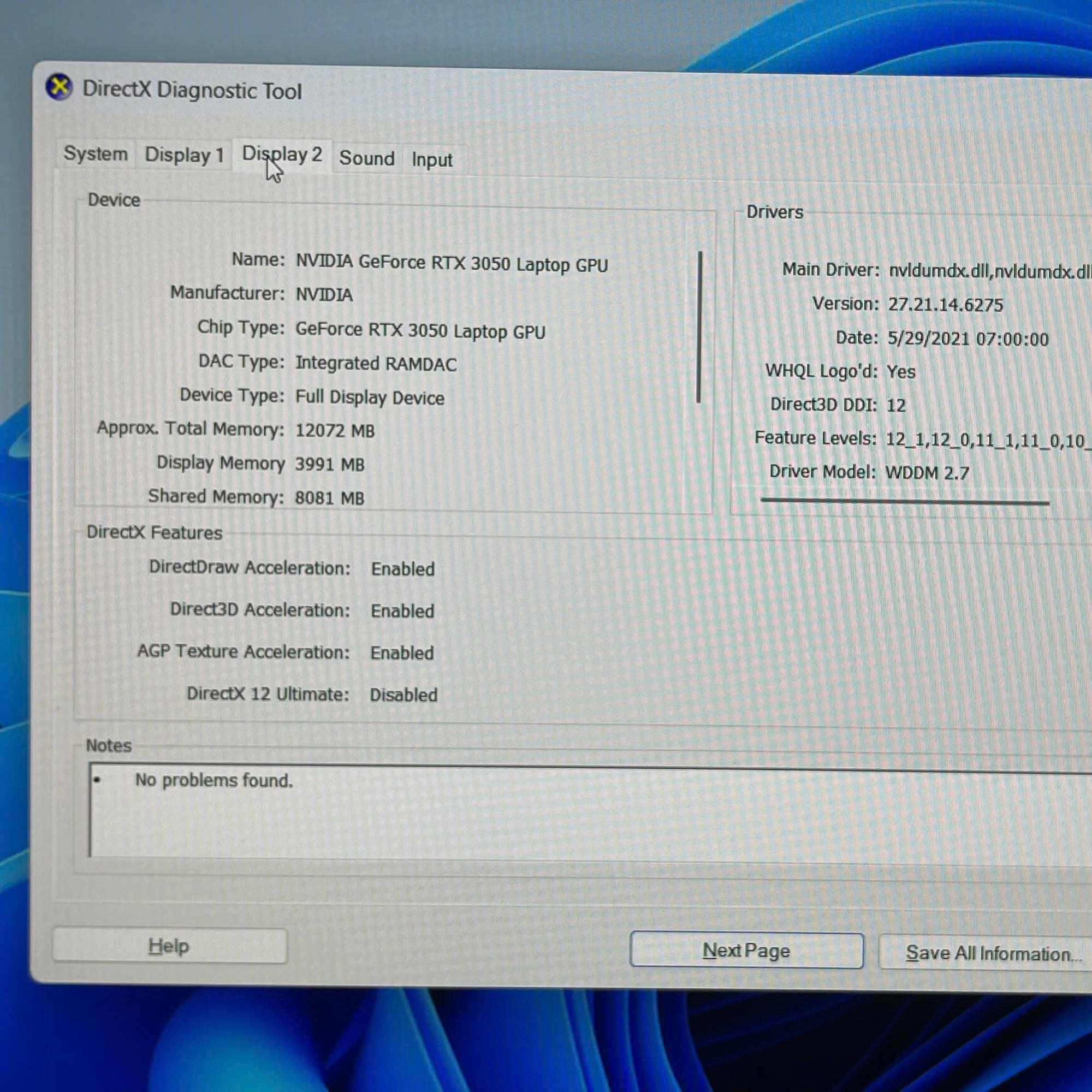Click the driver date '5/29/2021 07:00:00'
The width and height of the screenshot is (1092, 1092).
click(968, 339)
